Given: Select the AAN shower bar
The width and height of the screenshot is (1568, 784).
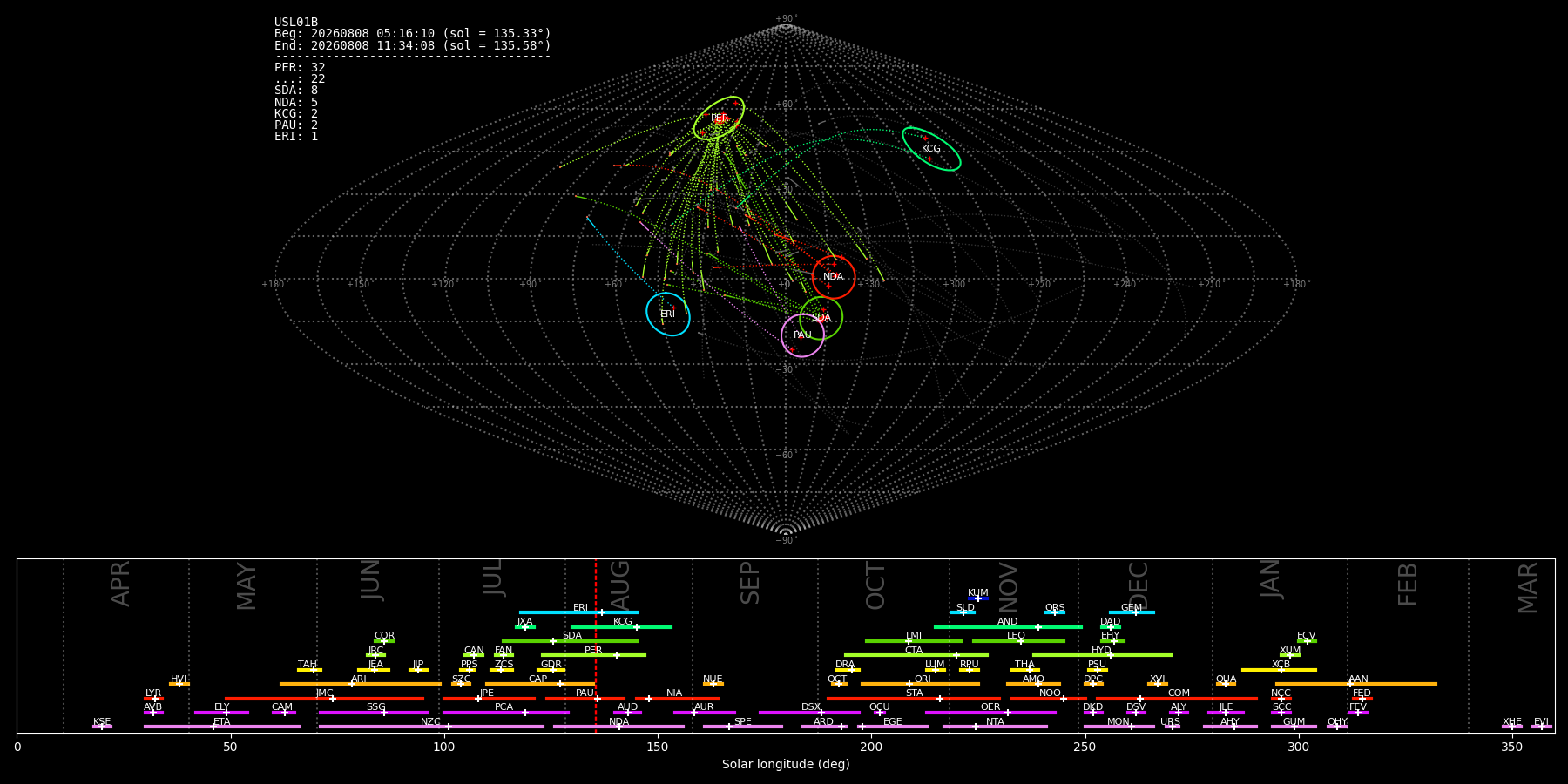Looking at the screenshot, I should (1356, 684).
